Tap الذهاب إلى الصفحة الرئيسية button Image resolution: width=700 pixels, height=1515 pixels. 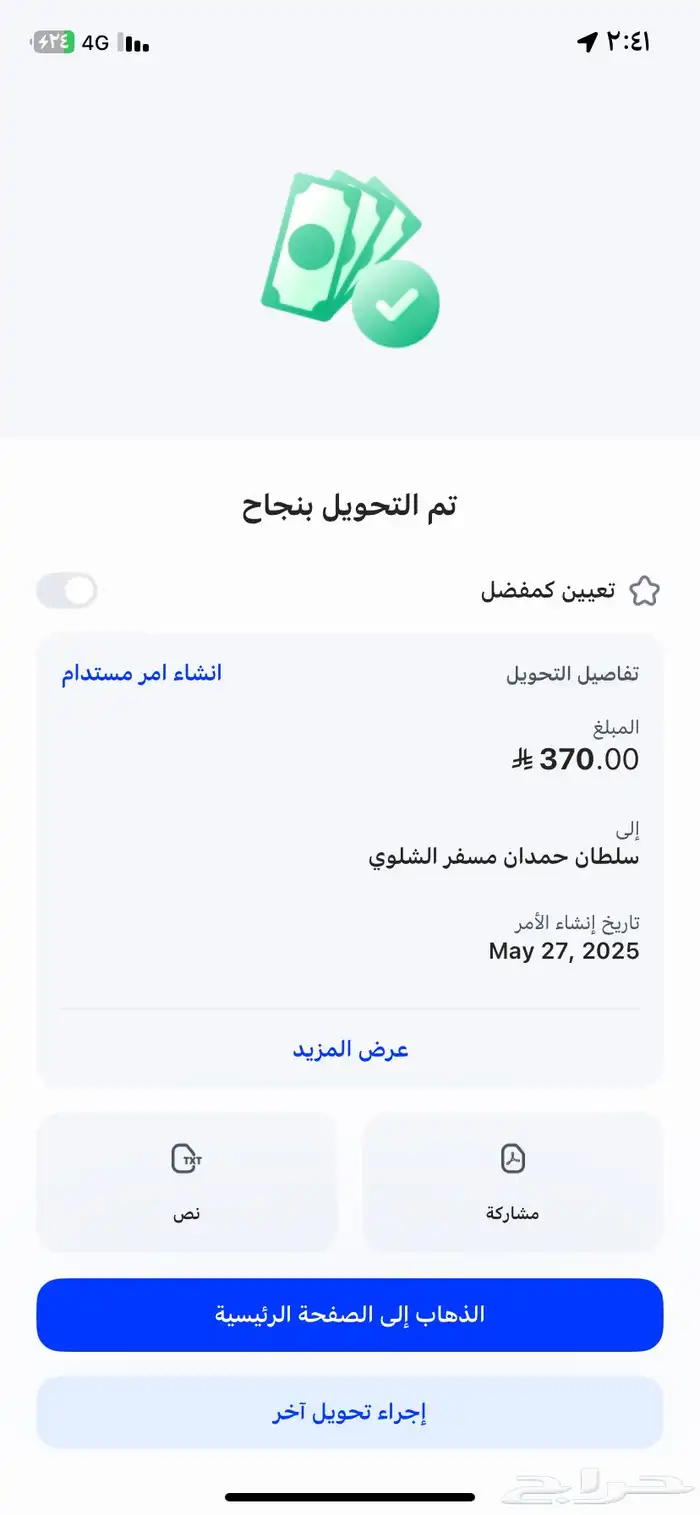pos(349,1314)
